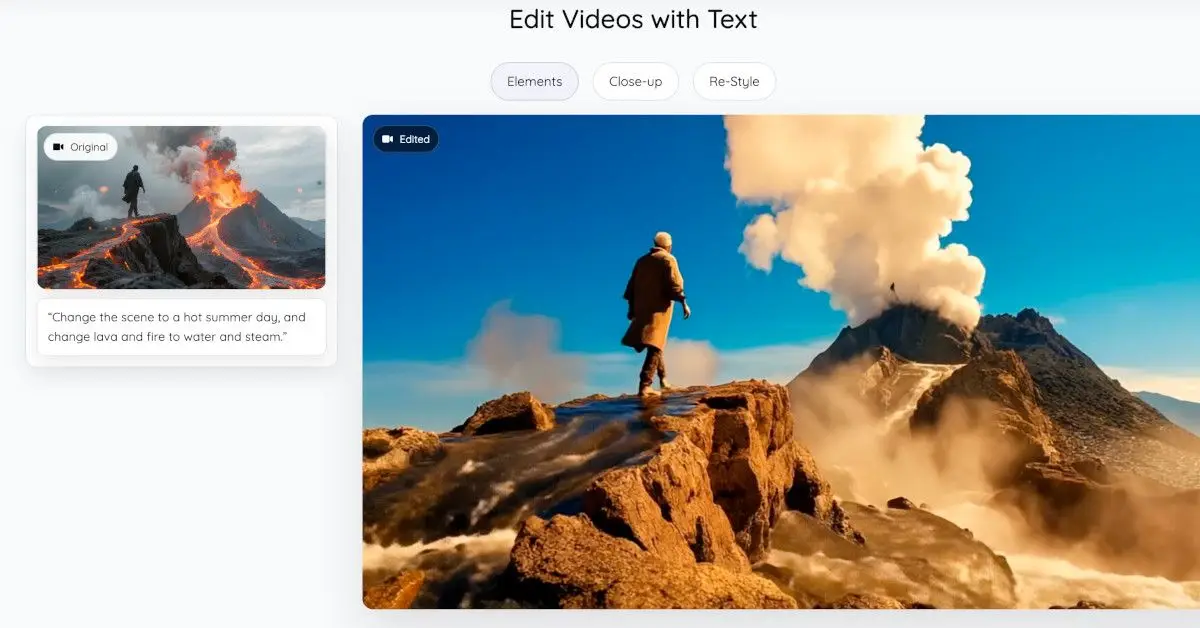1200x628 pixels.
Task: Click the figure standing on the rocky ledge
Action: point(655,300)
